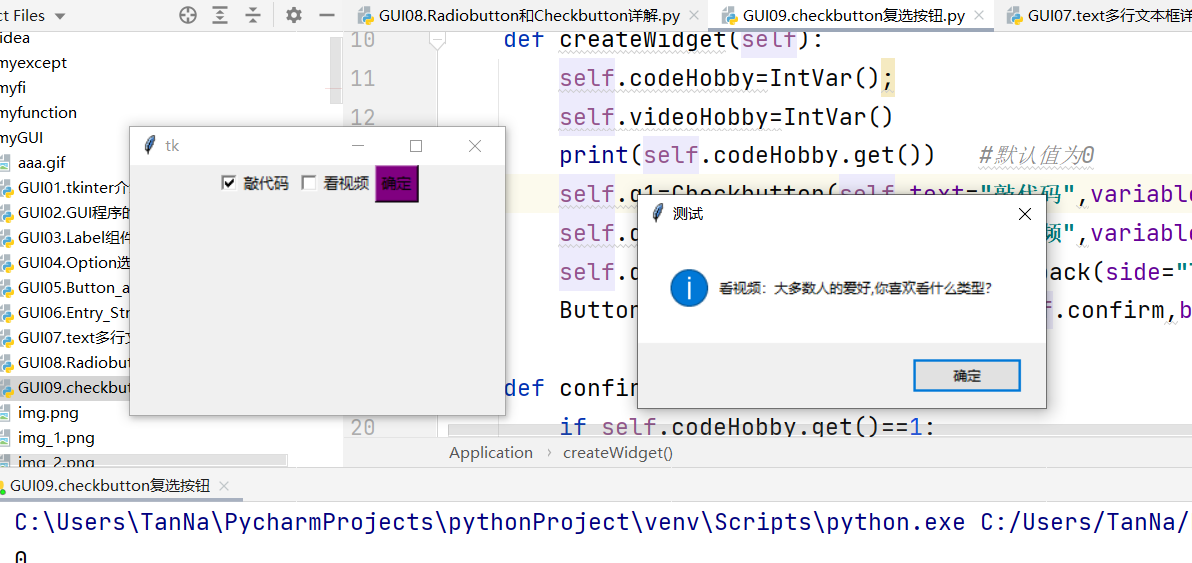This screenshot has width=1192, height=563.
Task: Toggle the 看视频 checkbox in tk window
Action: coord(309,183)
